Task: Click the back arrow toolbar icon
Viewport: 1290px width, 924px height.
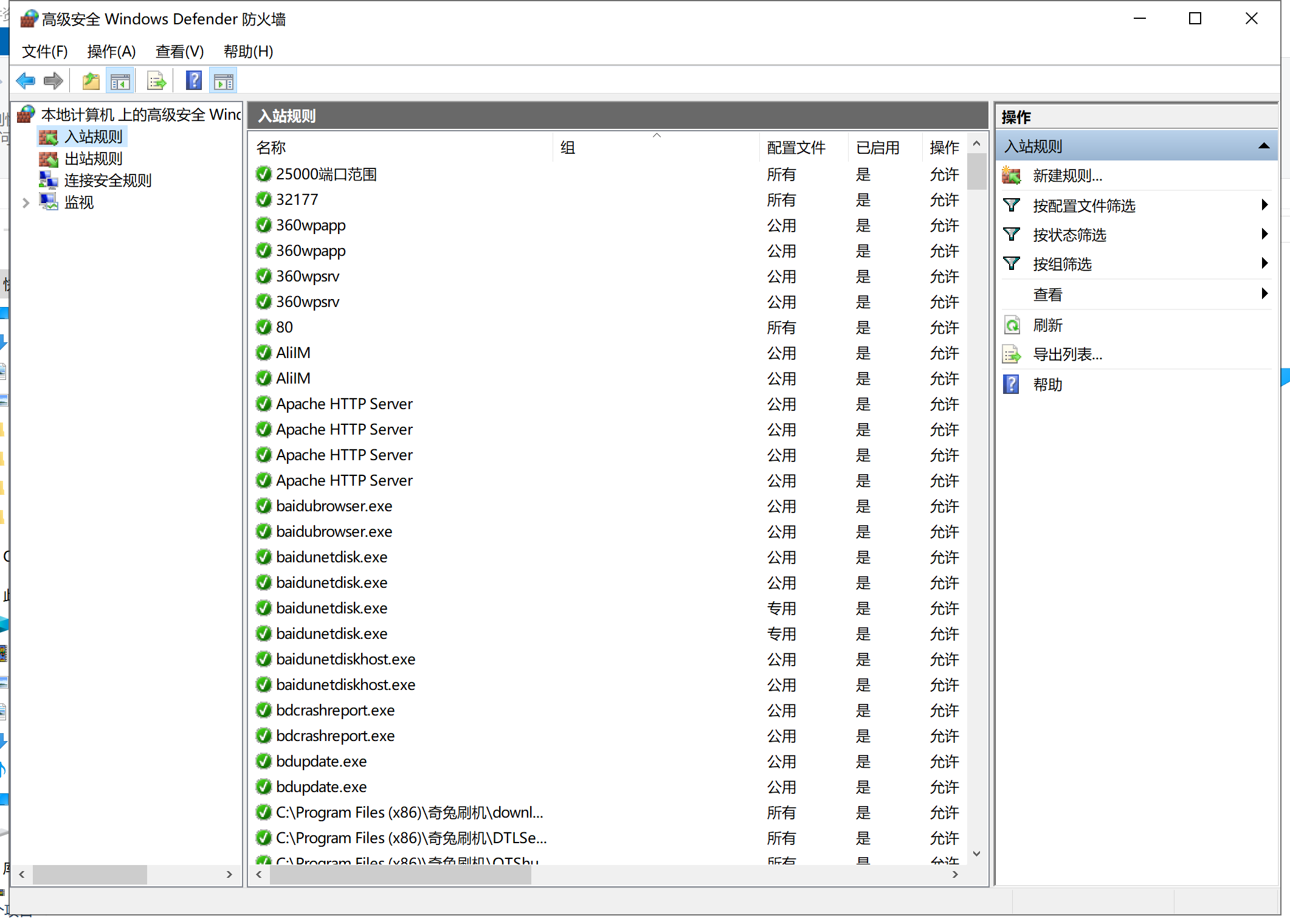Action: pos(26,81)
